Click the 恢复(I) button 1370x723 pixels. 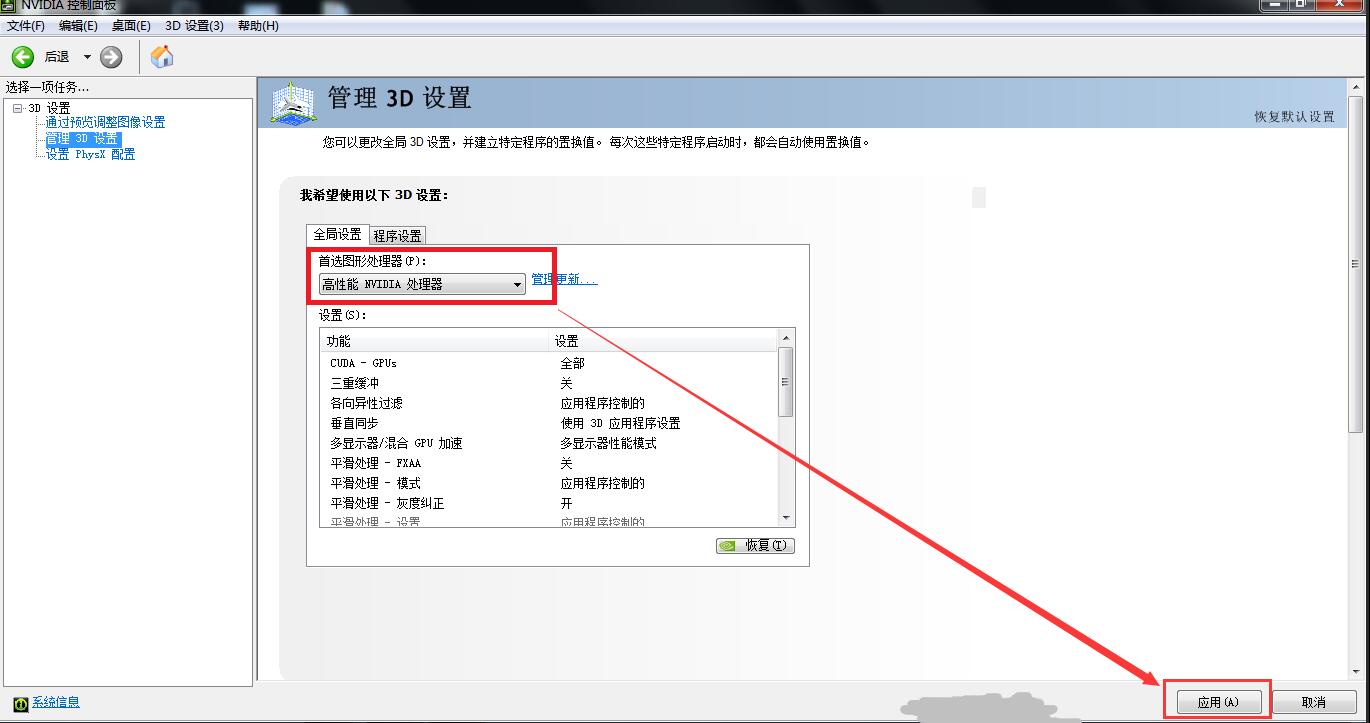(755, 546)
